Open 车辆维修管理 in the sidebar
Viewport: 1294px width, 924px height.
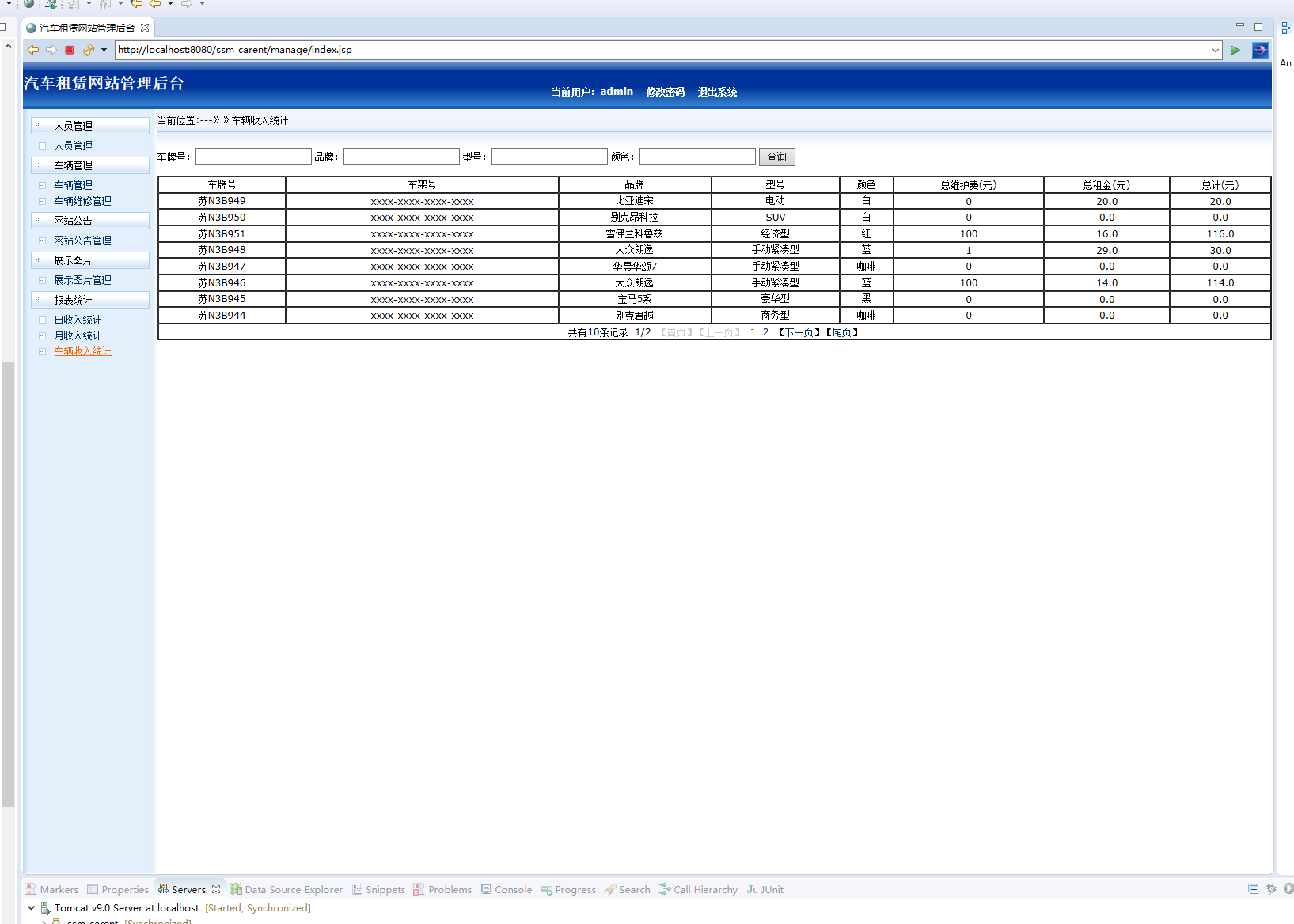click(82, 201)
